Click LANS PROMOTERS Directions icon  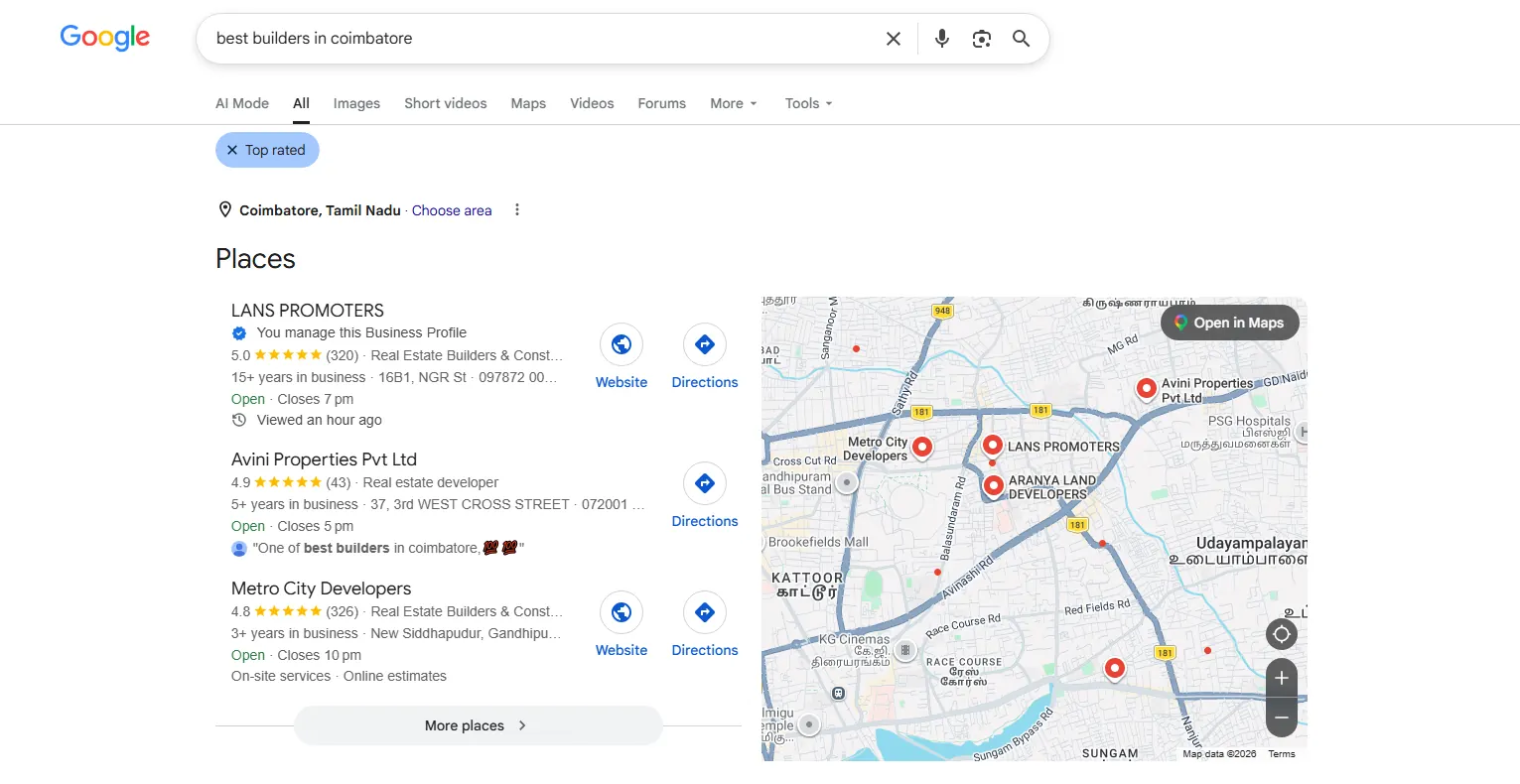(x=705, y=344)
